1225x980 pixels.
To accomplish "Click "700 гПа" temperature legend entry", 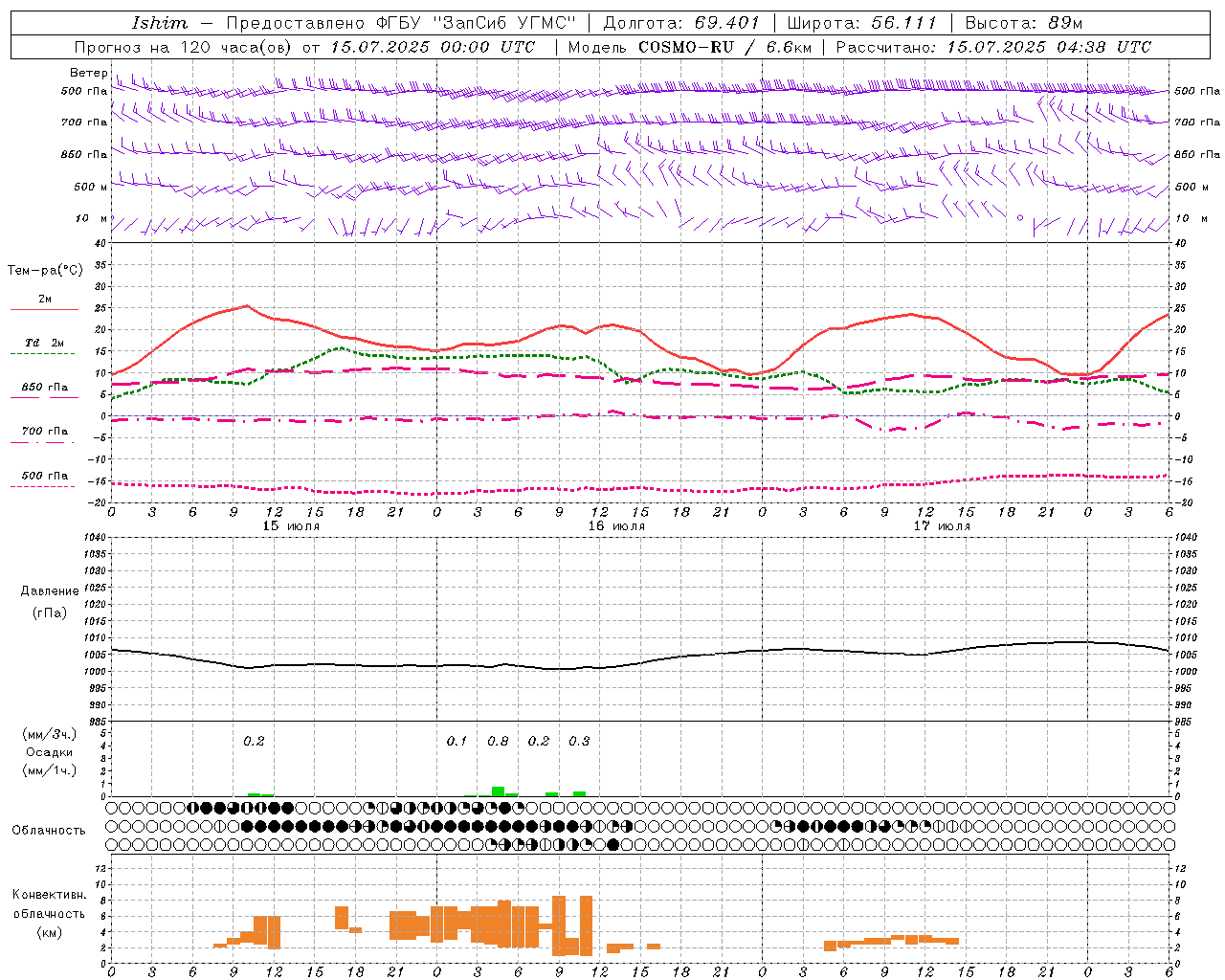I will tap(45, 432).
